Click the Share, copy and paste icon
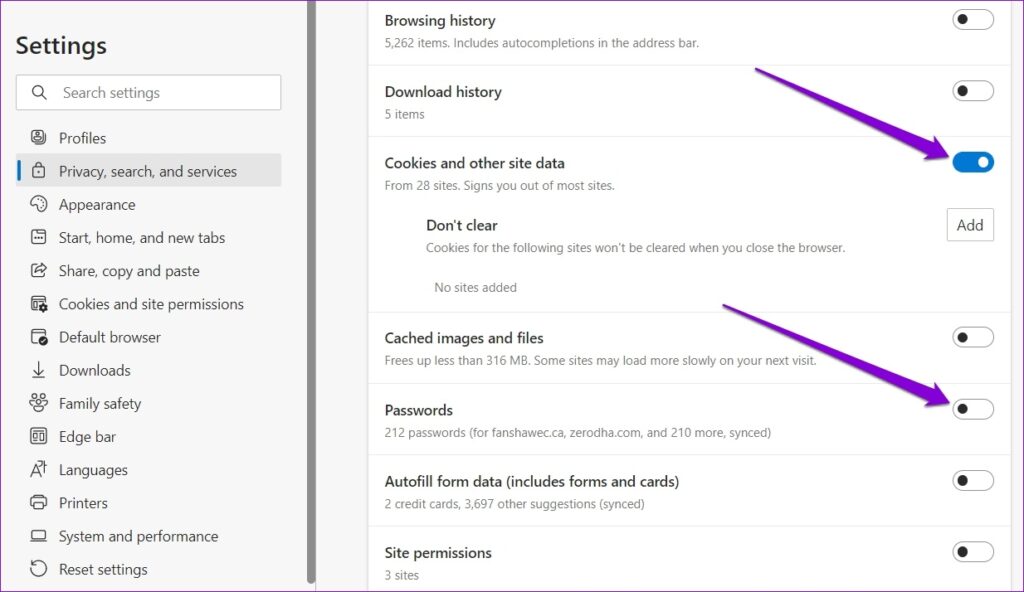This screenshot has height=592, width=1024. pos(37,270)
